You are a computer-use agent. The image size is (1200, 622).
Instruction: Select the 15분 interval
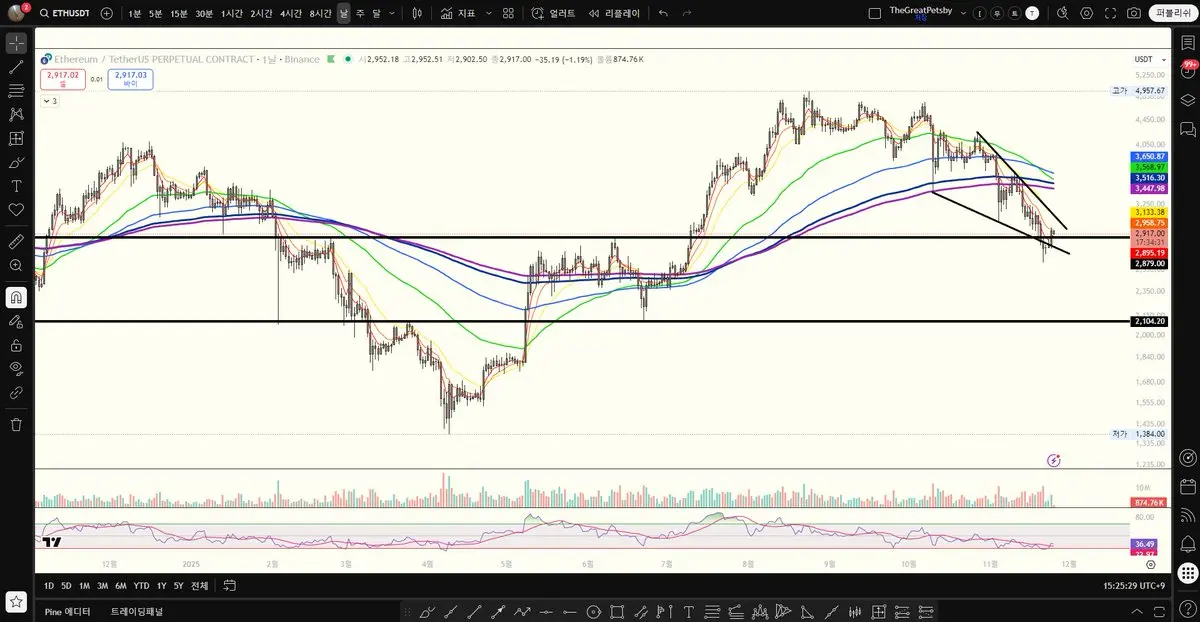(x=179, y=13)
